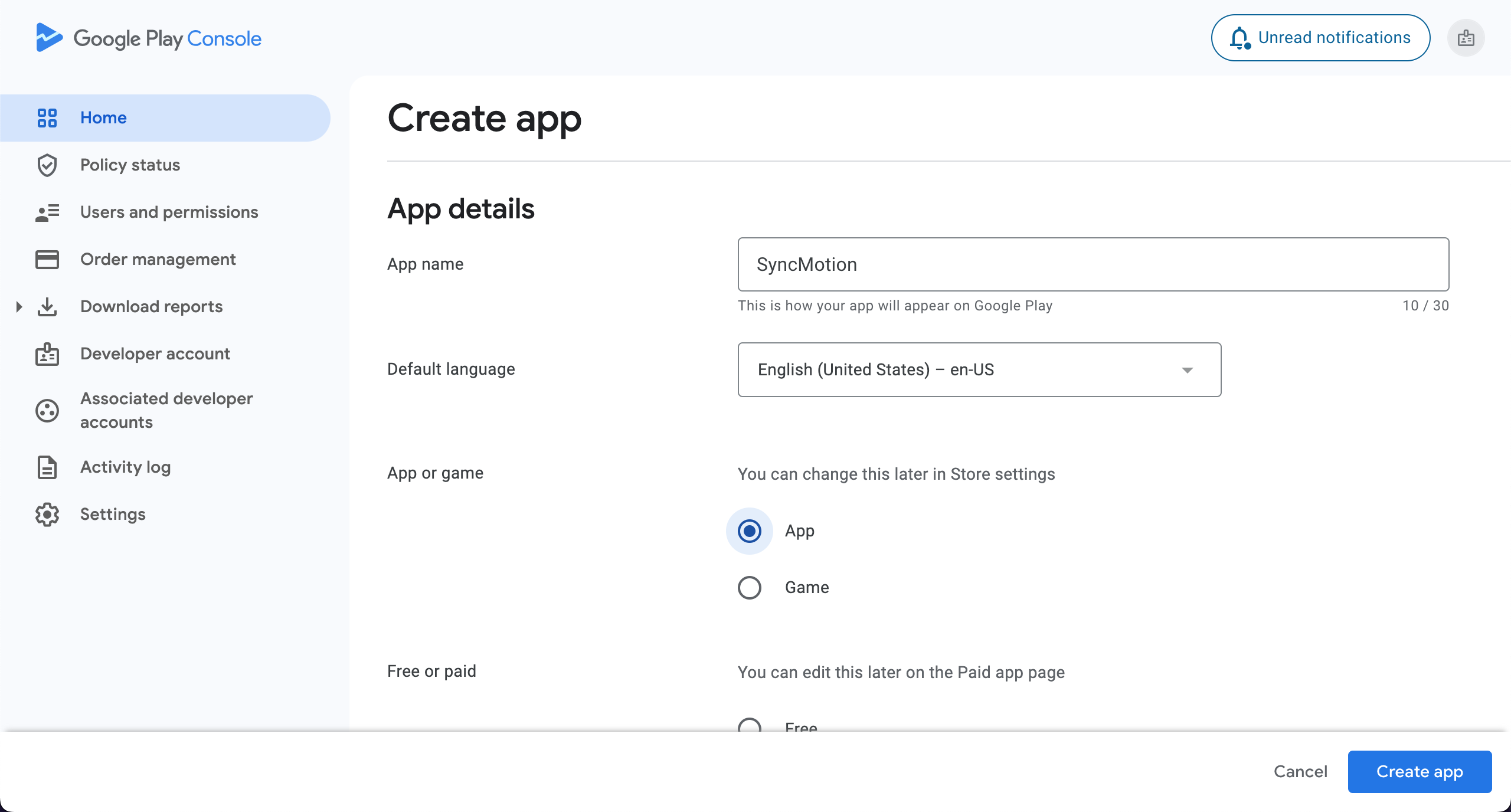Image resolution: width=1511 pixels, height=812 pixels.
Task: Open the Default language dropdown
Action: tap(980, 370)
